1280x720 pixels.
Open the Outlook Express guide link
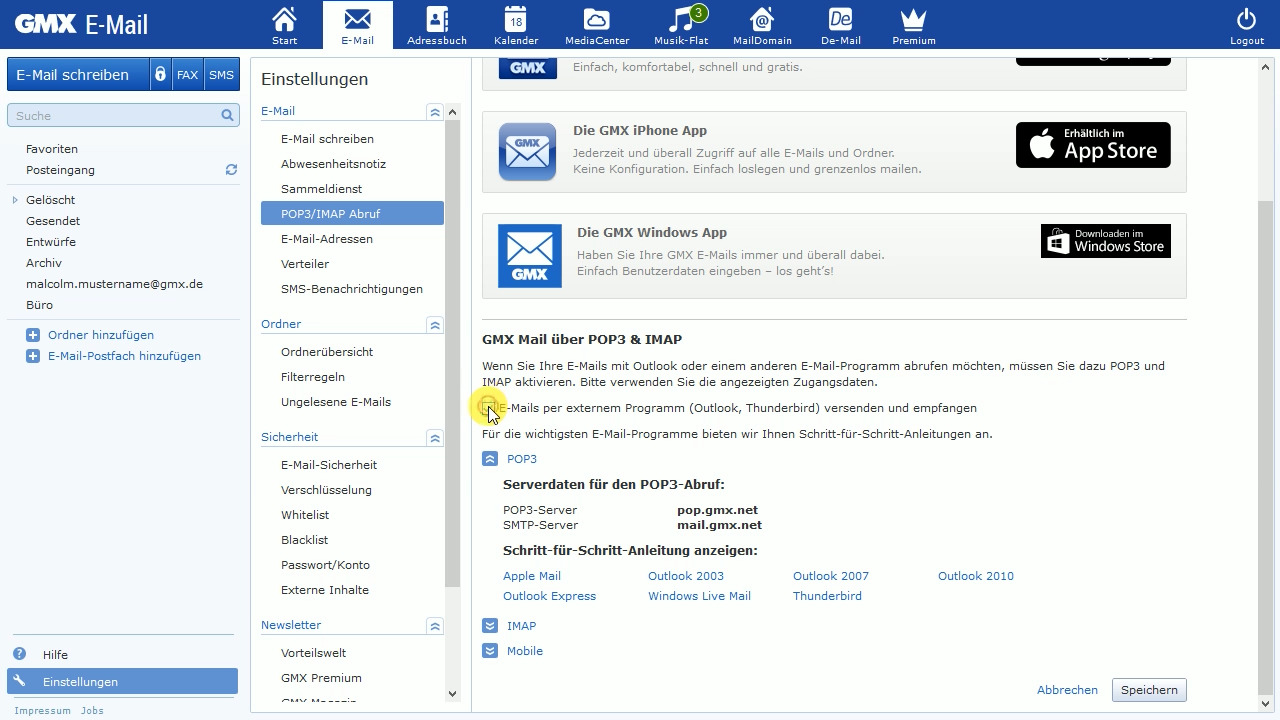pyautogui.click(x=549, y=596)
